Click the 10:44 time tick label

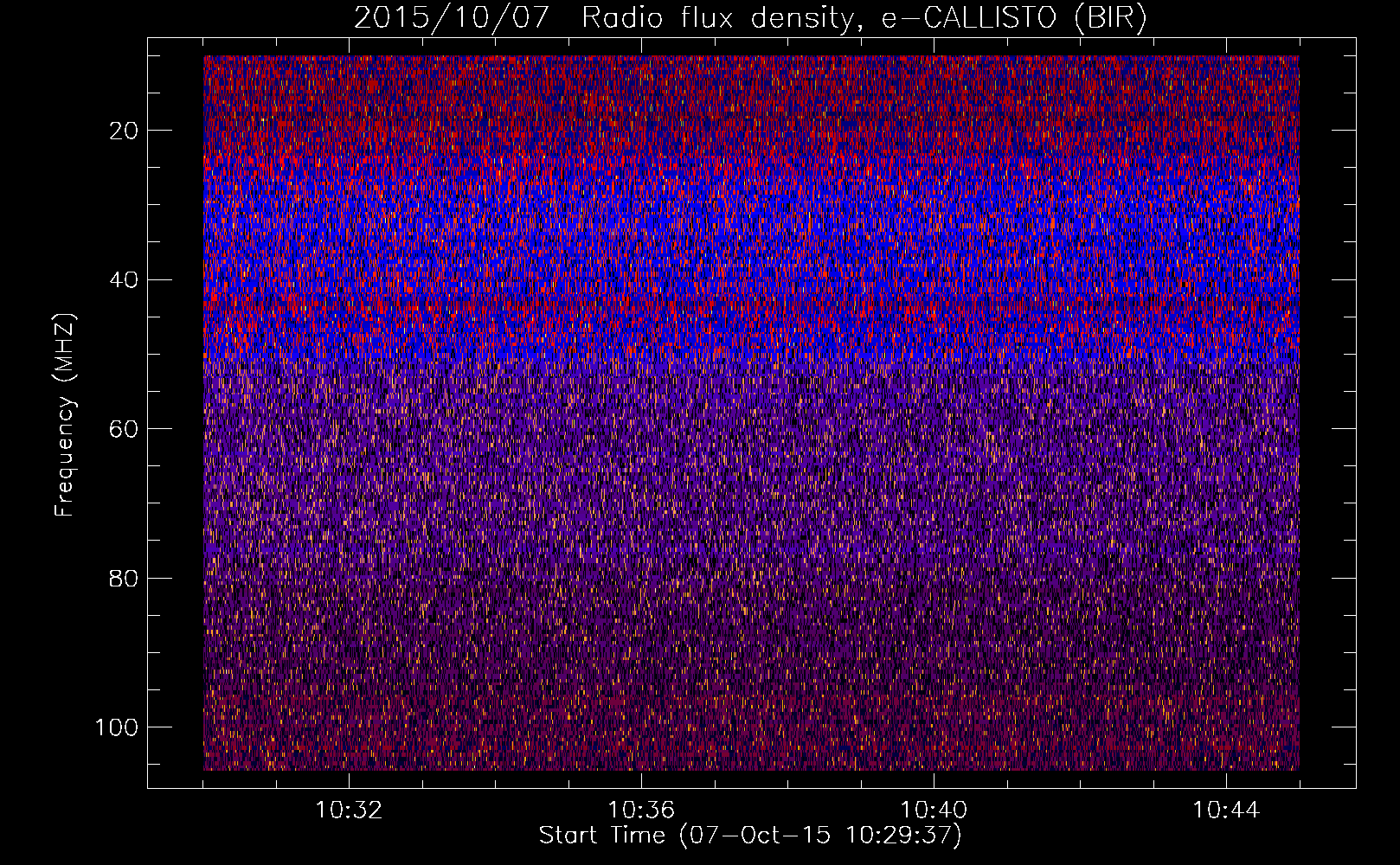1226,811
